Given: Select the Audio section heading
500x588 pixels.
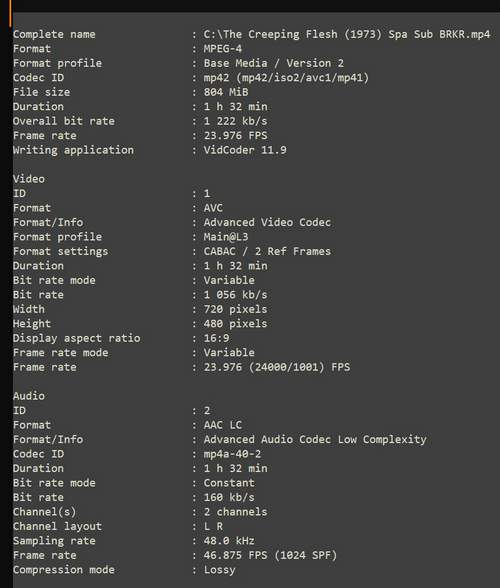Looking at the screenshot, I should tap(29, 396).
